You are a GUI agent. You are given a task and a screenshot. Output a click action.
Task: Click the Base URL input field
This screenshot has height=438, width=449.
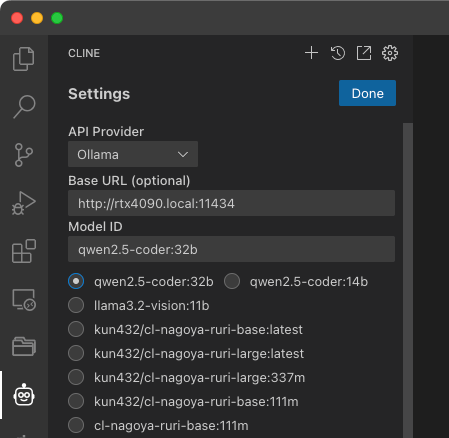coord(231,203)
